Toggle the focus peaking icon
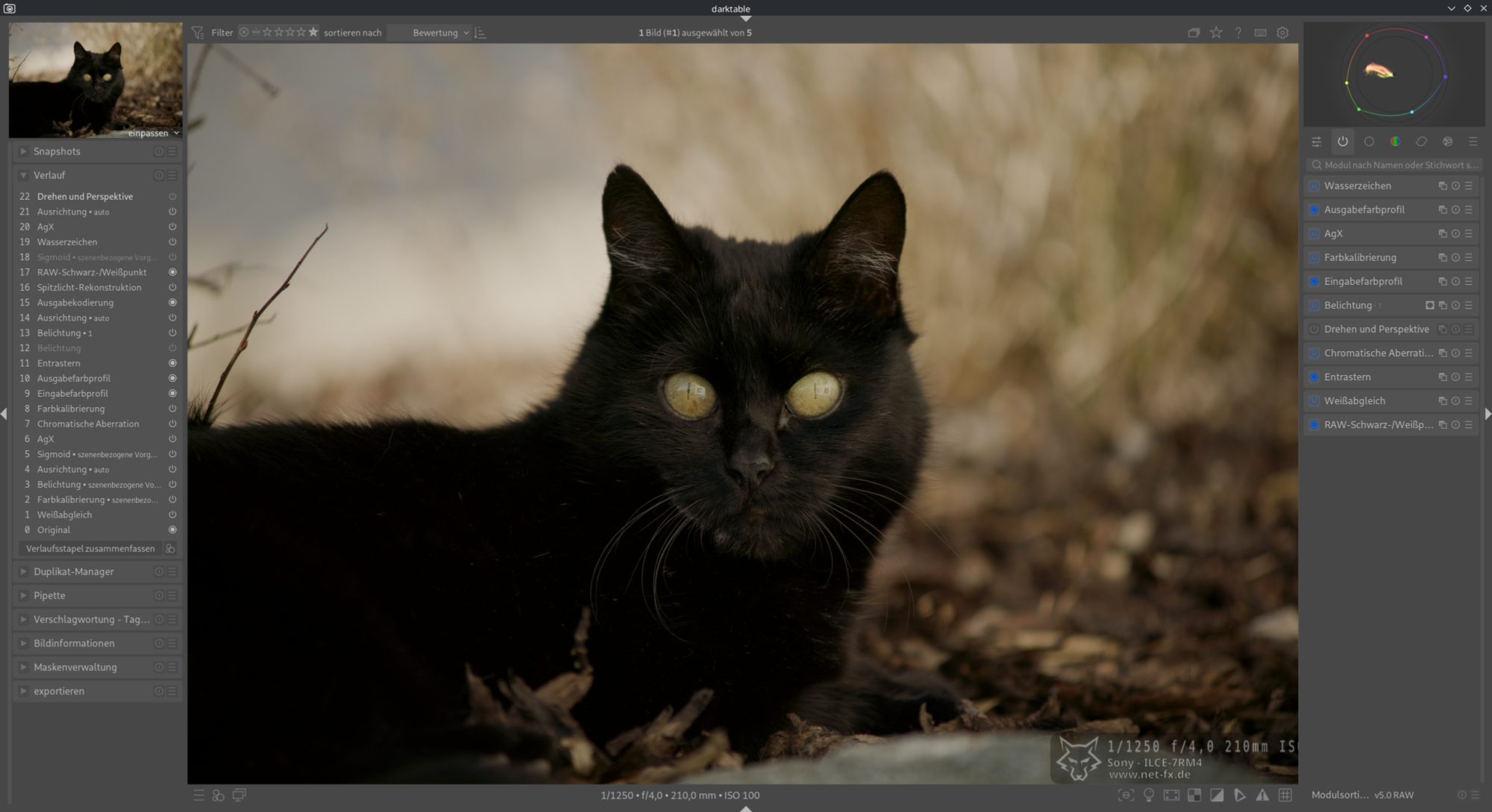The width and height of the screenshot is (1492, 812). click(x=1126, y=795)
